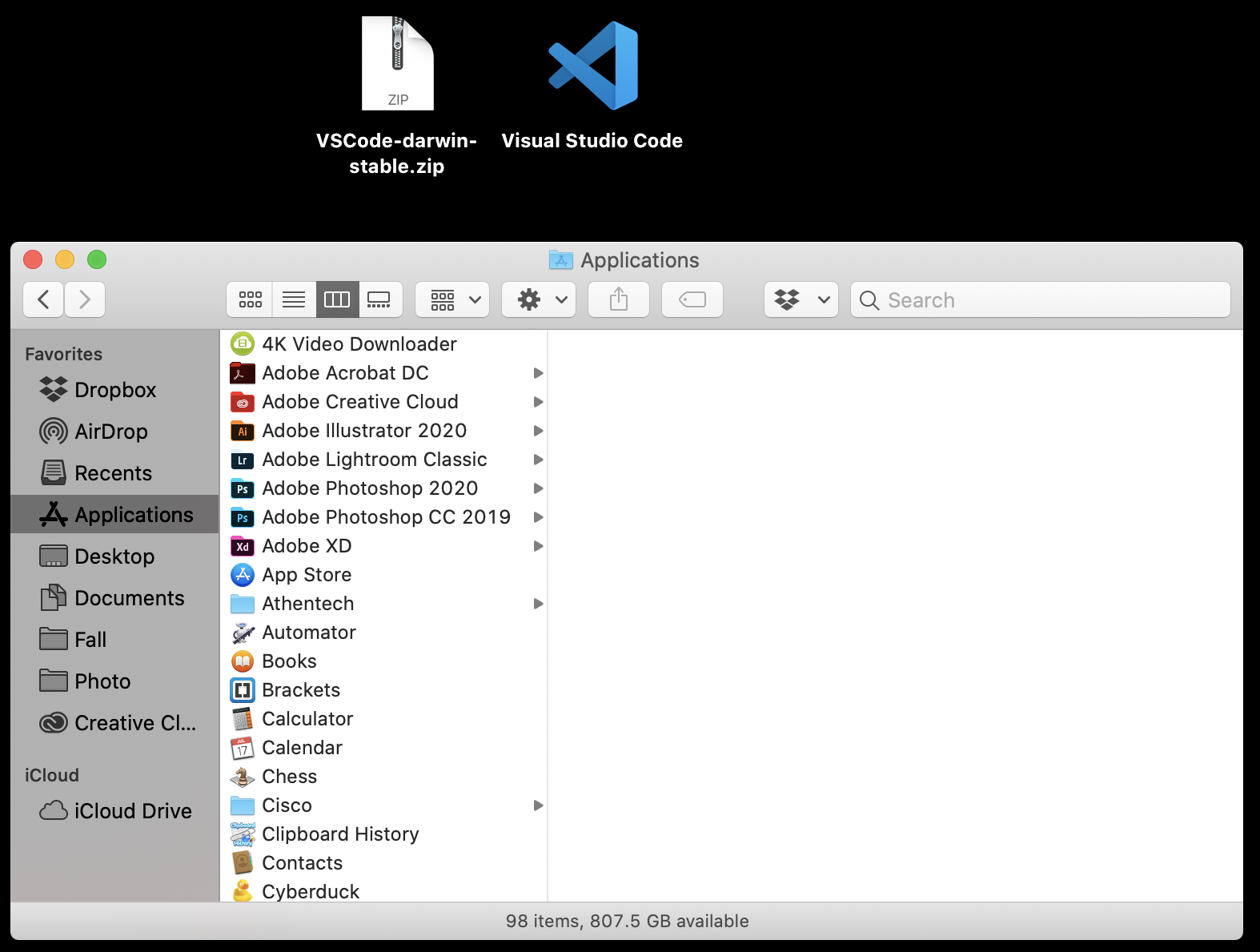The image size is (1260, 952).
Task: Click the Share toolbar button
Action: [x=619, y=299]
